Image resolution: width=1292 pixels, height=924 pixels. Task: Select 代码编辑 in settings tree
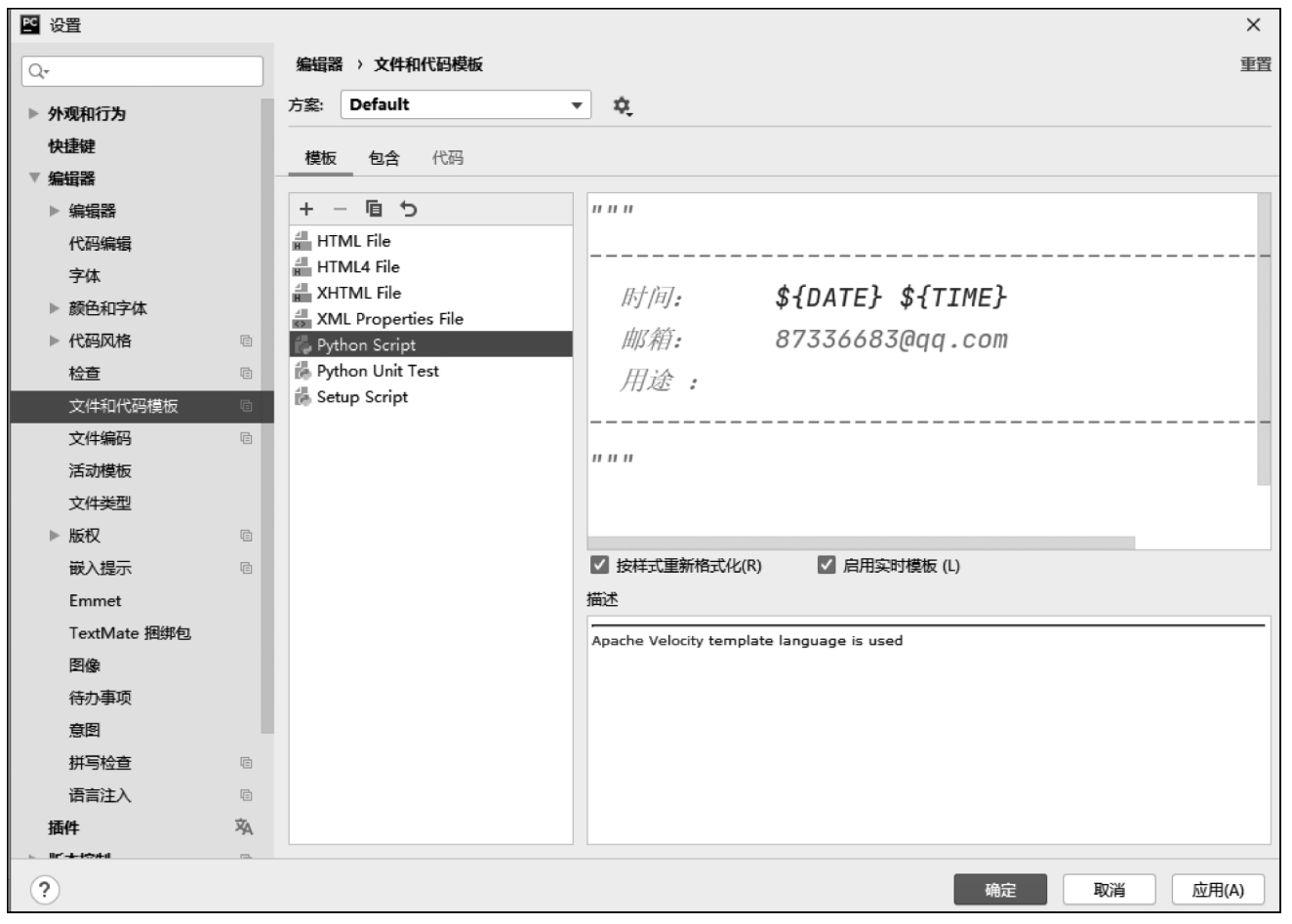tap(101, 244)
